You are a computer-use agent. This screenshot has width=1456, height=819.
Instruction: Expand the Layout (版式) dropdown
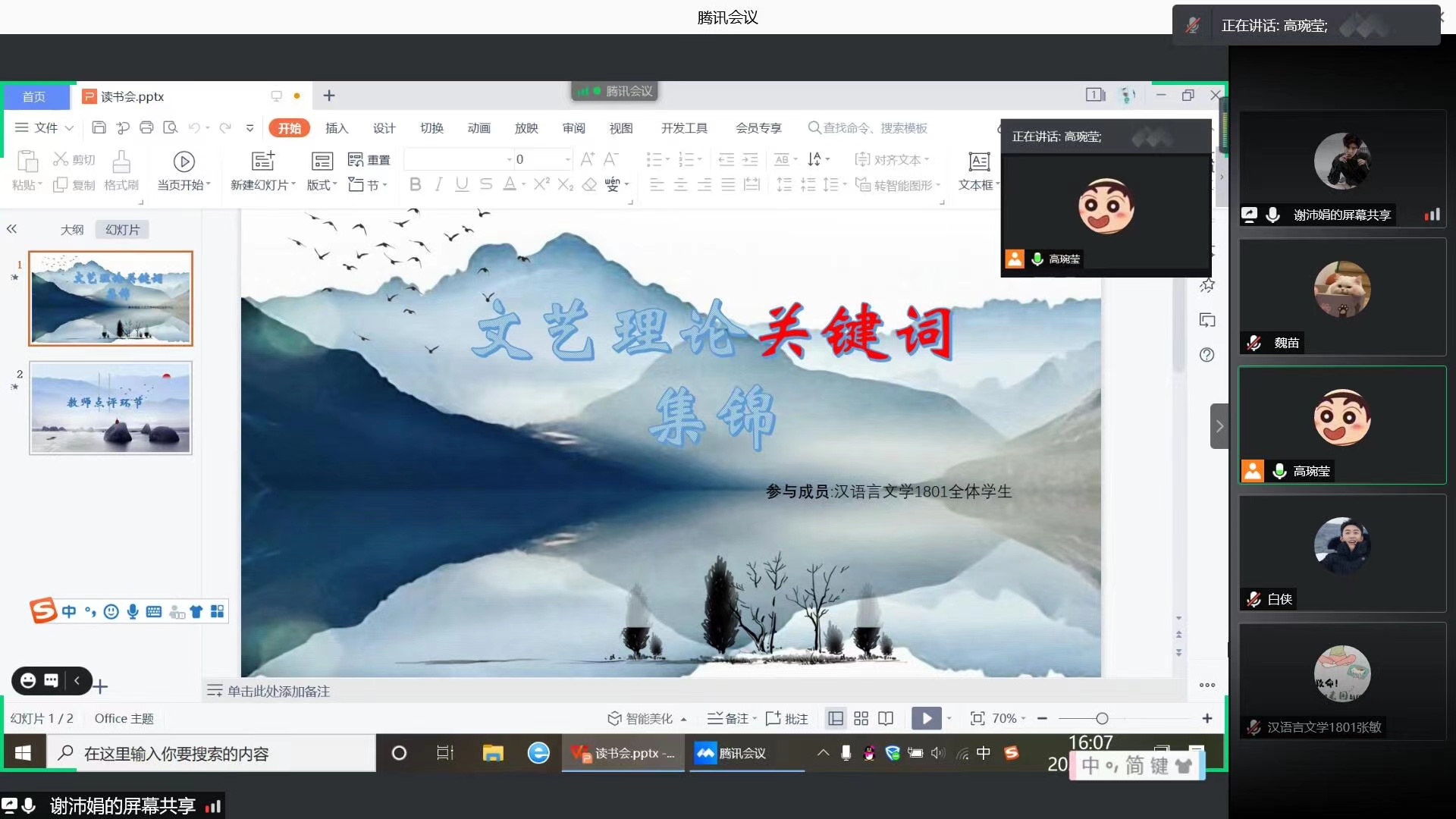tap(322, 185)
